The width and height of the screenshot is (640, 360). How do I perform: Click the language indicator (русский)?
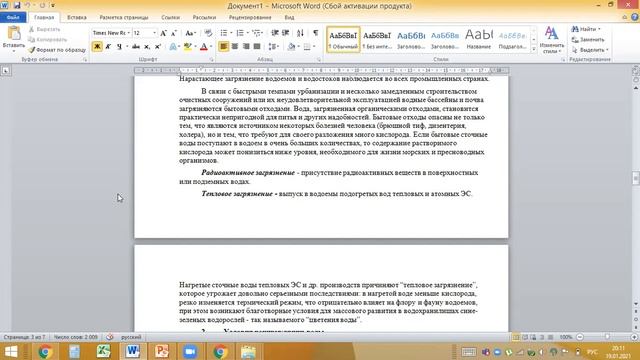131,337
